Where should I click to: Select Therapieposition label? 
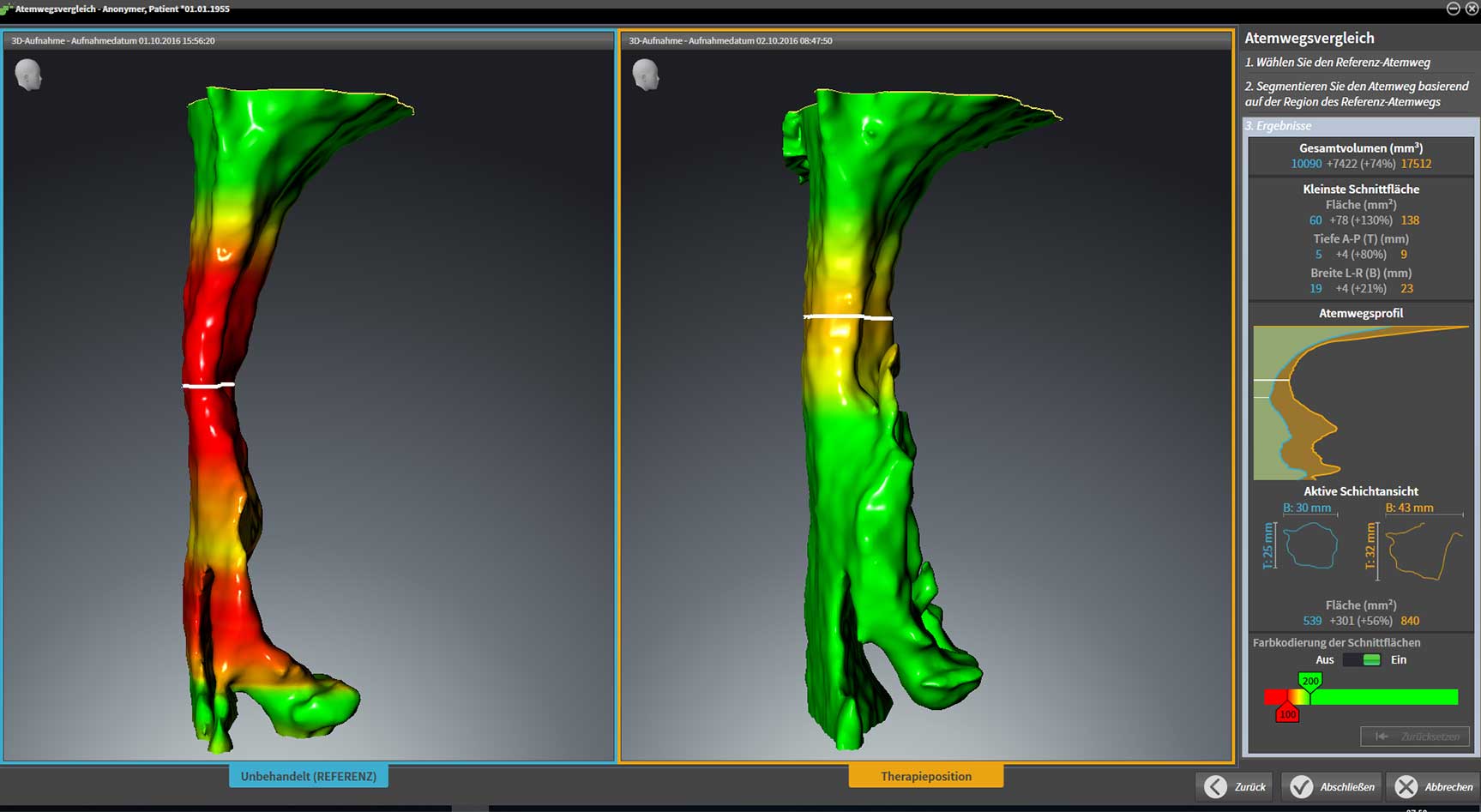(926, 776)
